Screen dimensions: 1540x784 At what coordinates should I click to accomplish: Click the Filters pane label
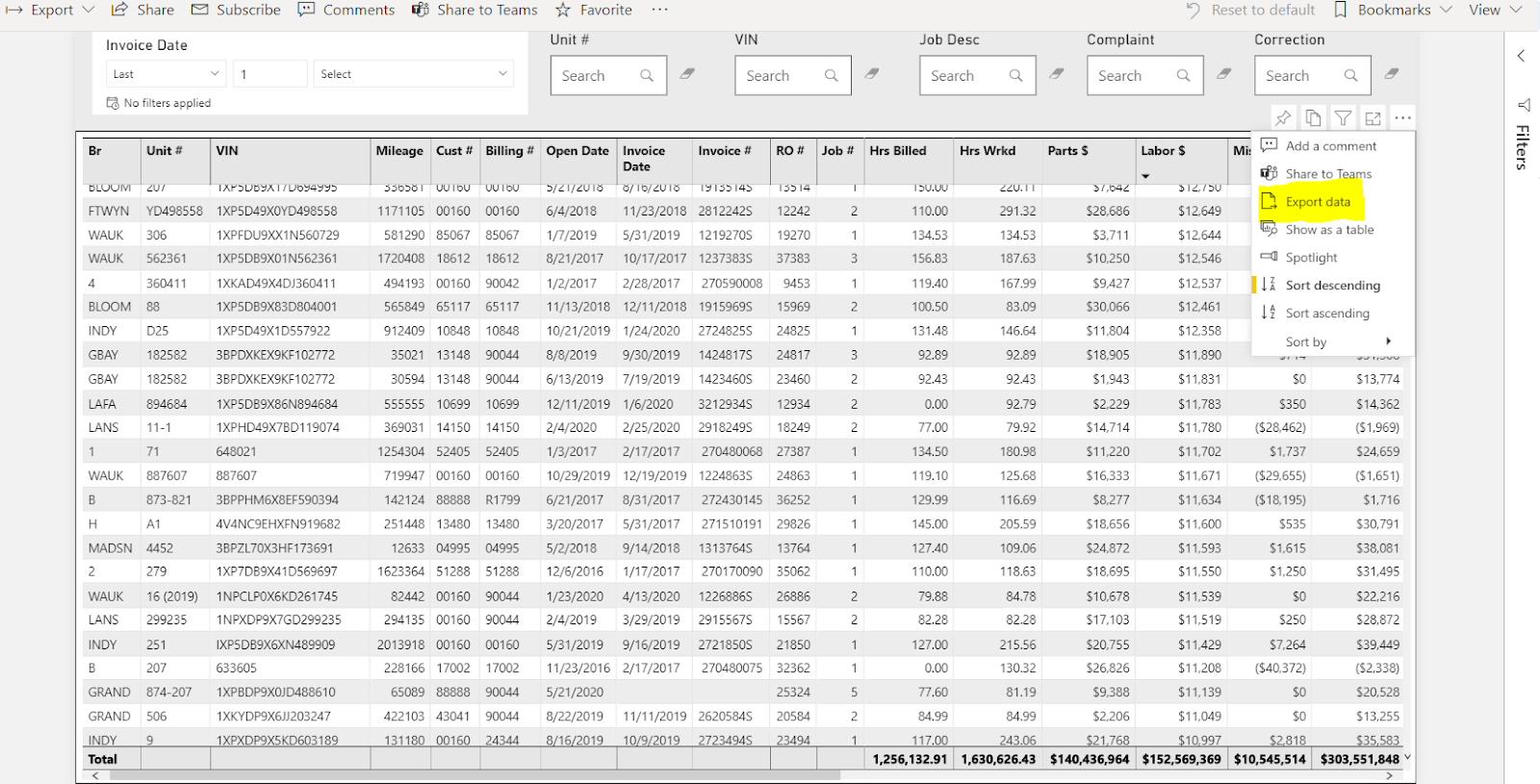click(1523, 147)
